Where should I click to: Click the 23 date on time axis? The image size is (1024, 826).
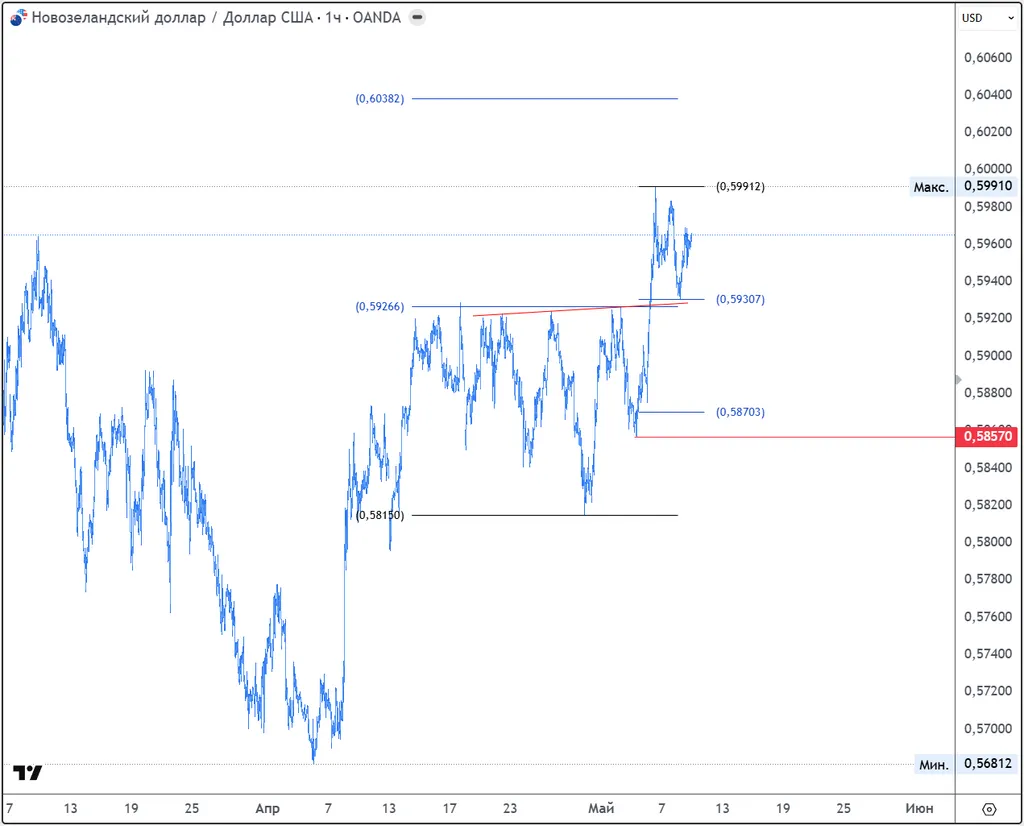click(510, 809)
